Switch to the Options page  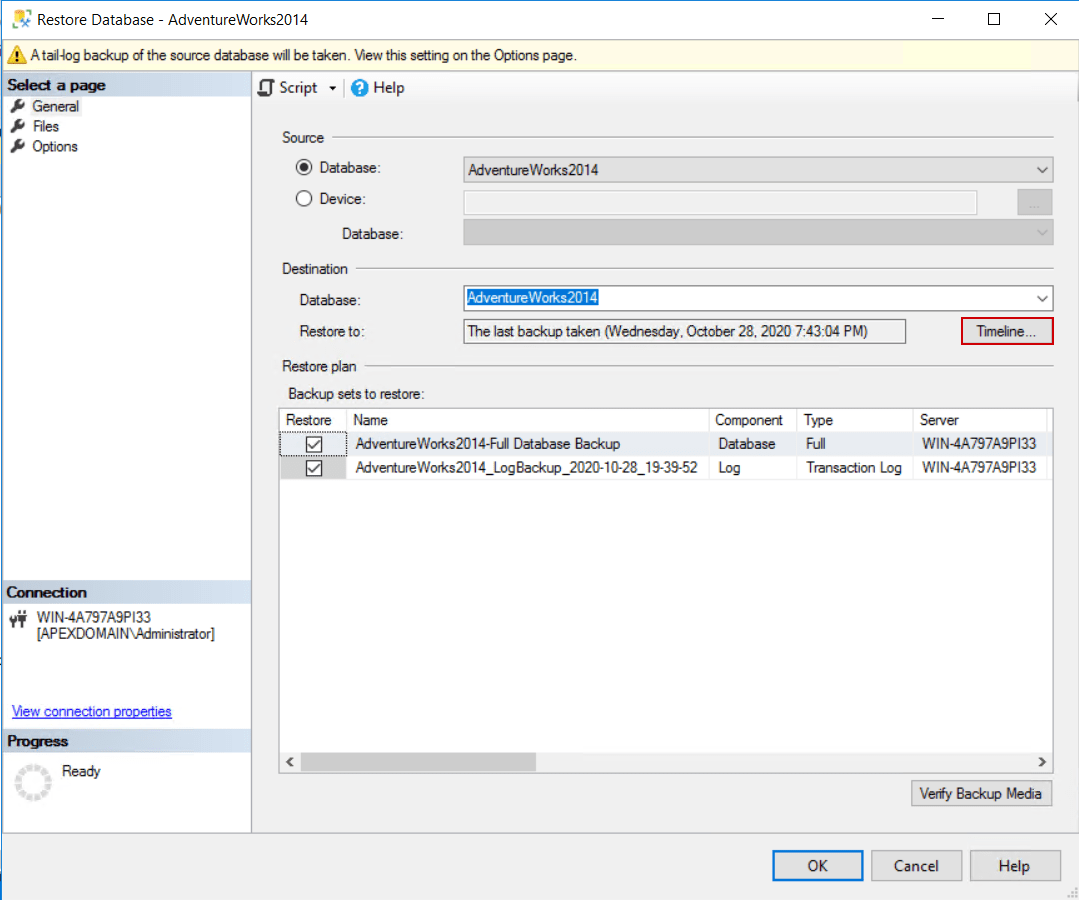tap(55, 146)
